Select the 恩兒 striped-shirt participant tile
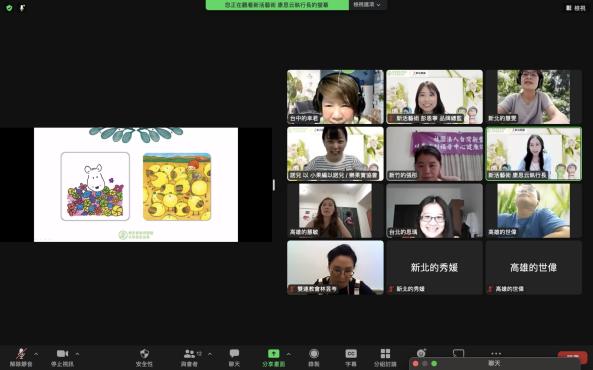The image size is (593, 370). [x=335, y=154]
